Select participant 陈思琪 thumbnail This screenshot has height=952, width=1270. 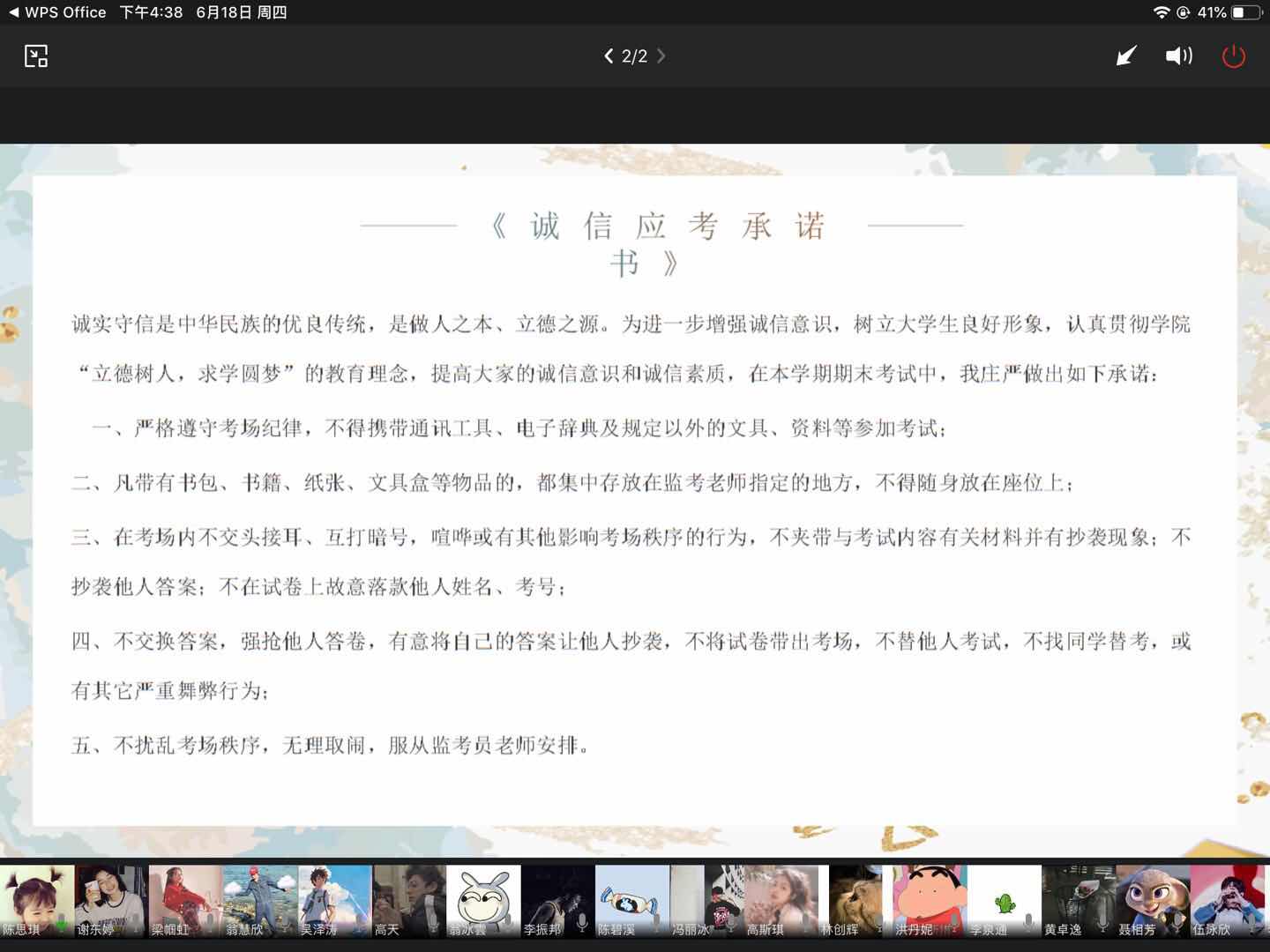point(36,895)
